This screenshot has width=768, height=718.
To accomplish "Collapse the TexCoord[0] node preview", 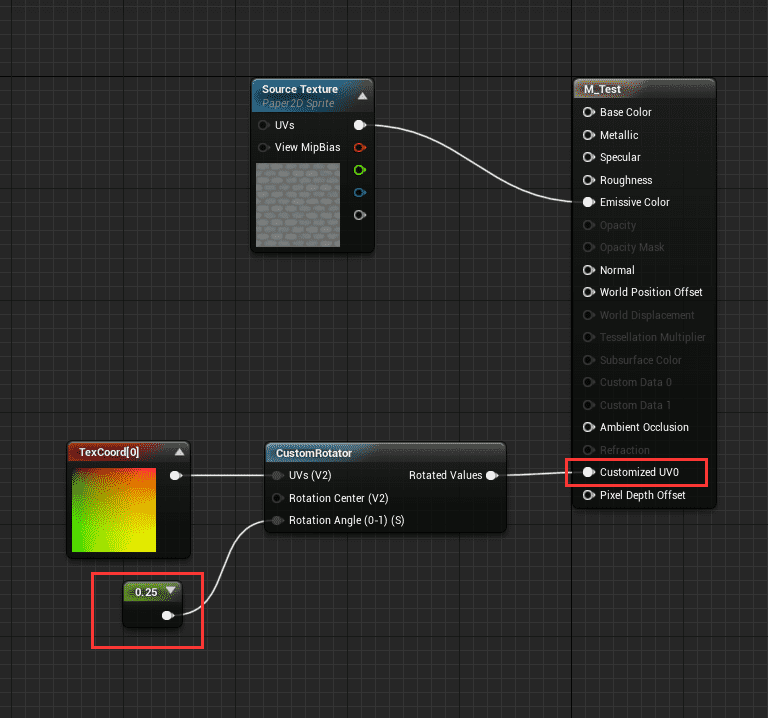I will (179, 452).
